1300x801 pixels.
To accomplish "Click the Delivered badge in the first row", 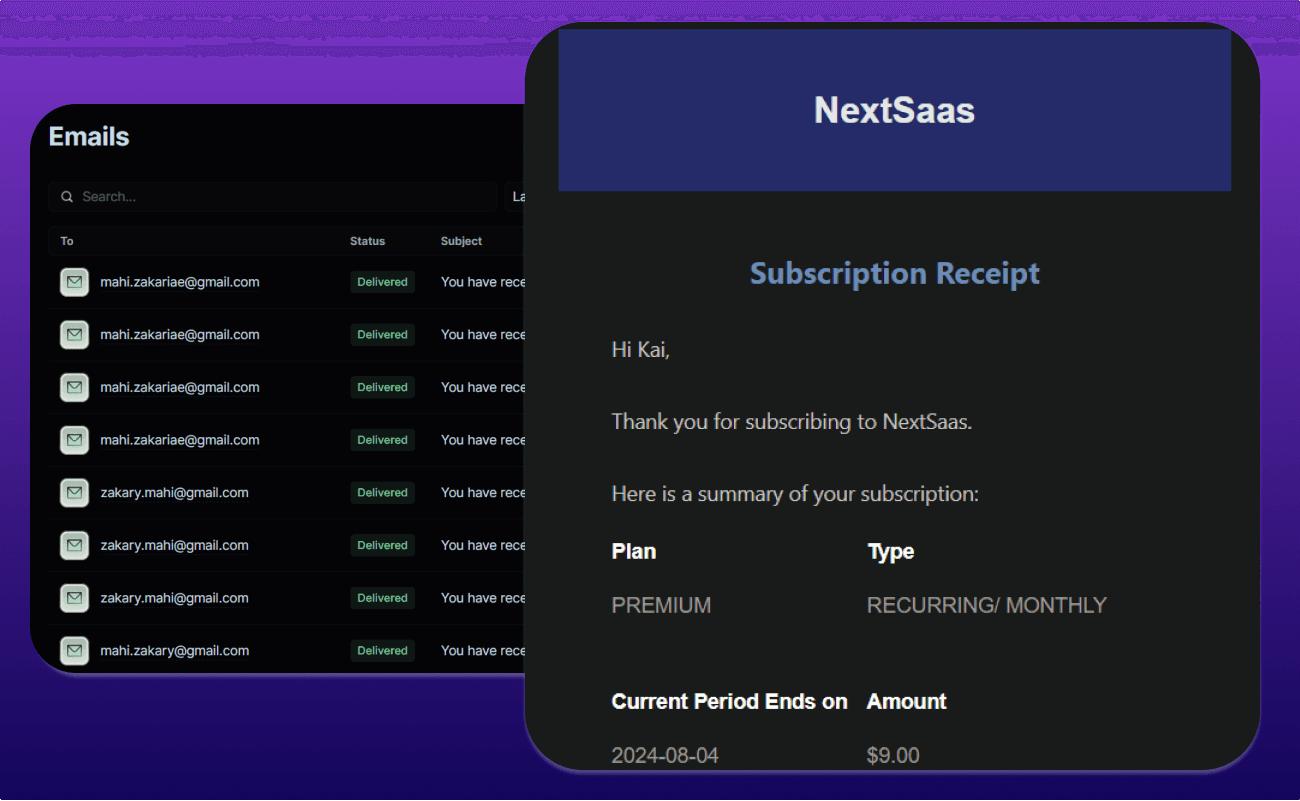I will [x=382, y=282].
